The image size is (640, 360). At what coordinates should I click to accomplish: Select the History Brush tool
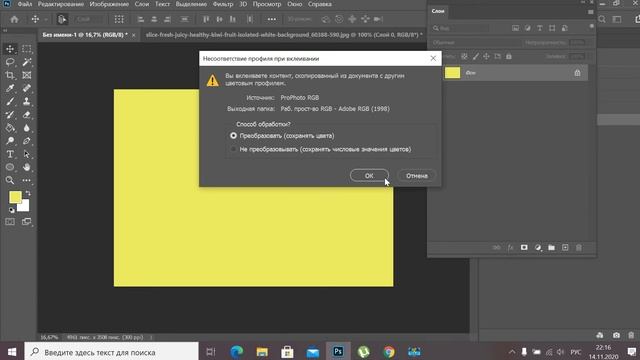pyautogui.click(x=10, y=115)
